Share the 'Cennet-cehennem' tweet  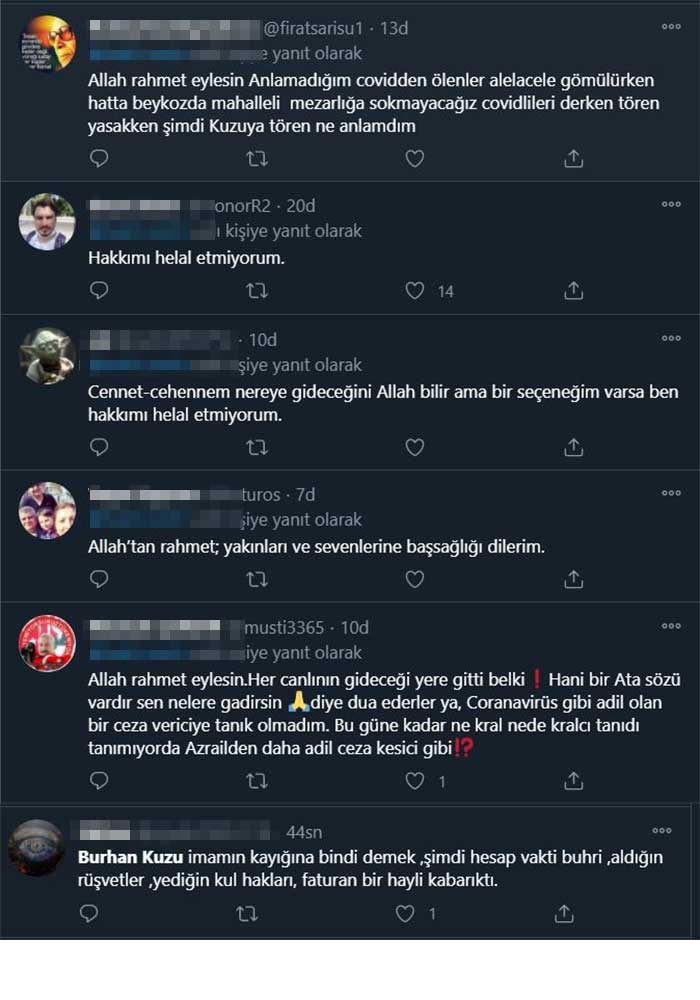(574, 447)
